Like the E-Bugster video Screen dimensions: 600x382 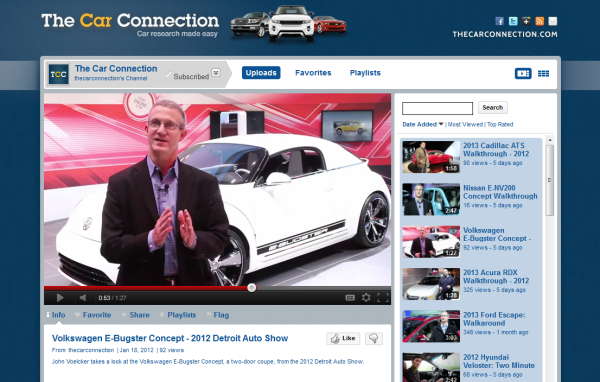(343, 338)
